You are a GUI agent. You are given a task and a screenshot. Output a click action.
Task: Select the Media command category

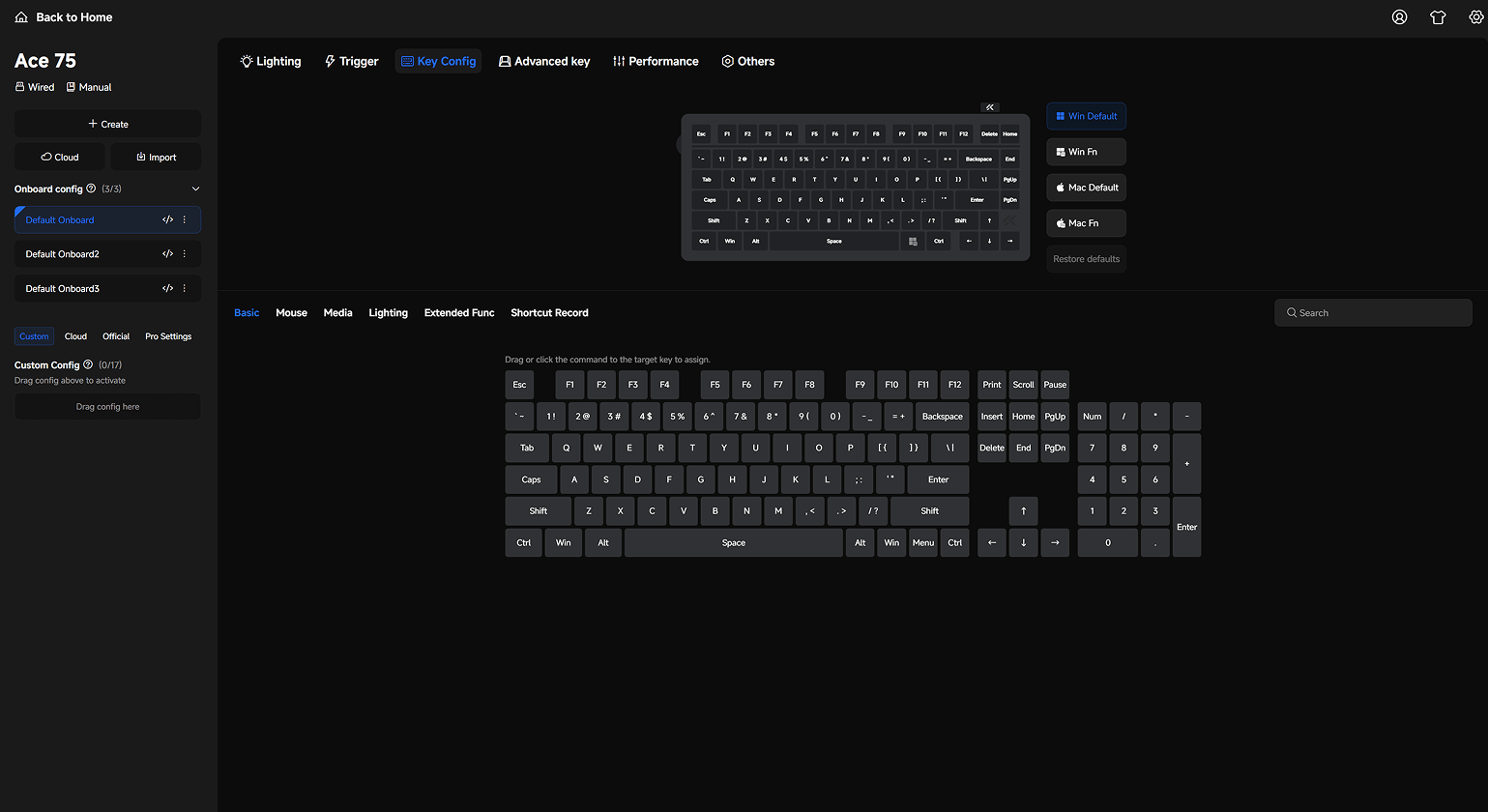coord(337,312)
